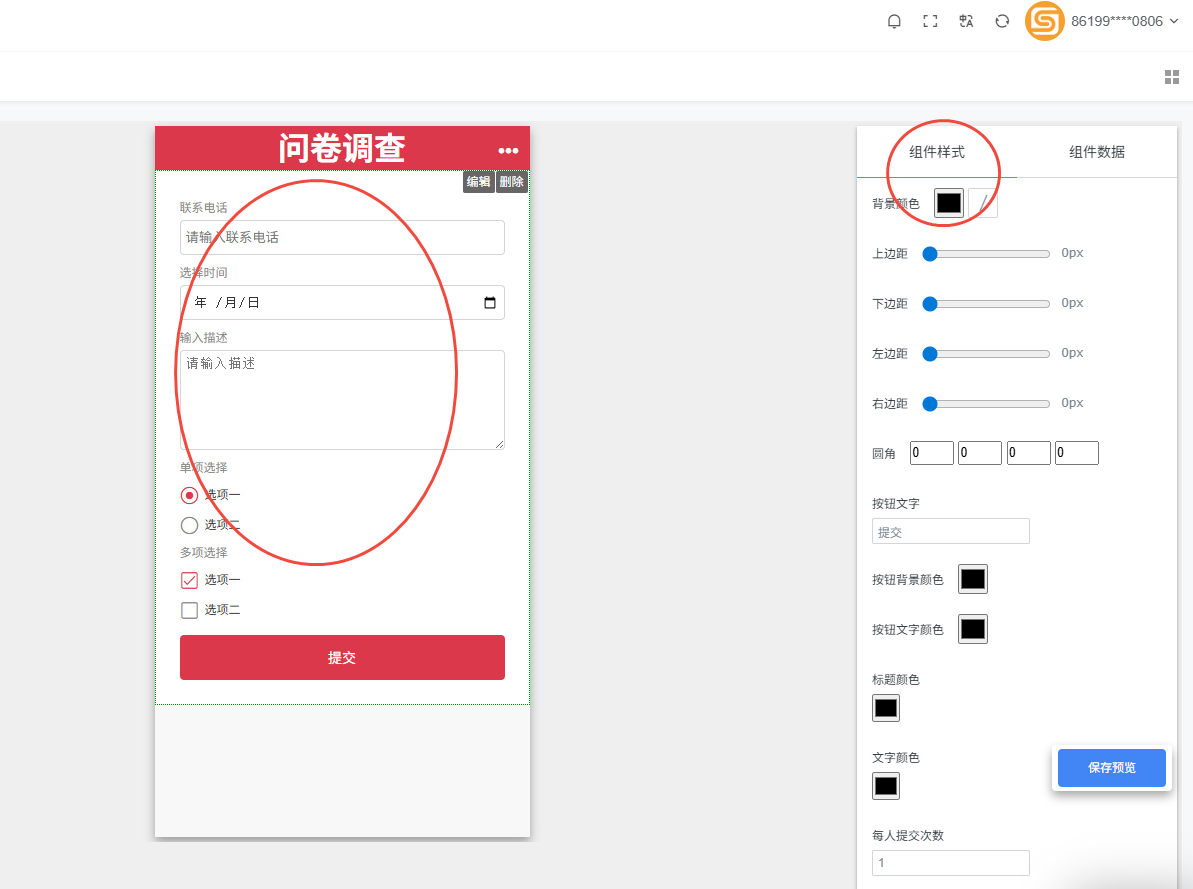Open the 背景颜色 color swatch
Screen dimensions: 1193x889
pyautogui.click(x=949, y=203)
